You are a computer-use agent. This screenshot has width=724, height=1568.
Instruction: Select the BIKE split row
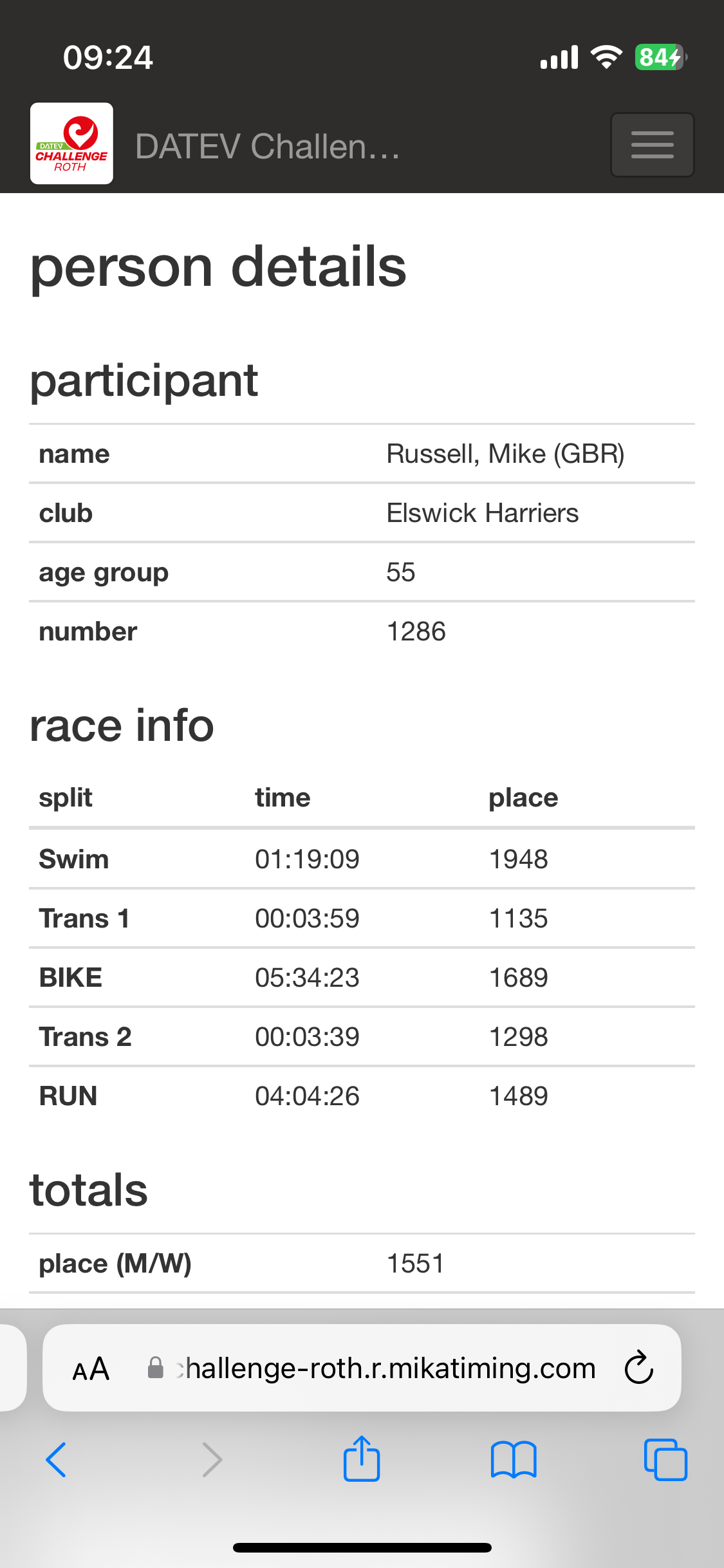[x=362, y=978]
